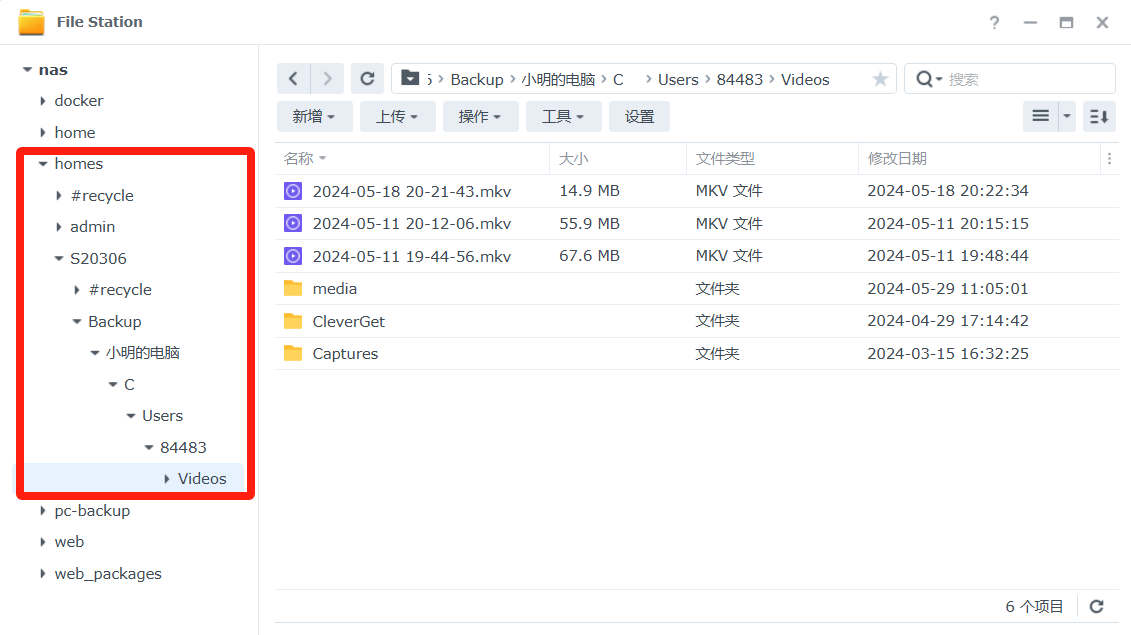Click the search input field
Screen dimensions: 1131x635
tap(1027, 79)
